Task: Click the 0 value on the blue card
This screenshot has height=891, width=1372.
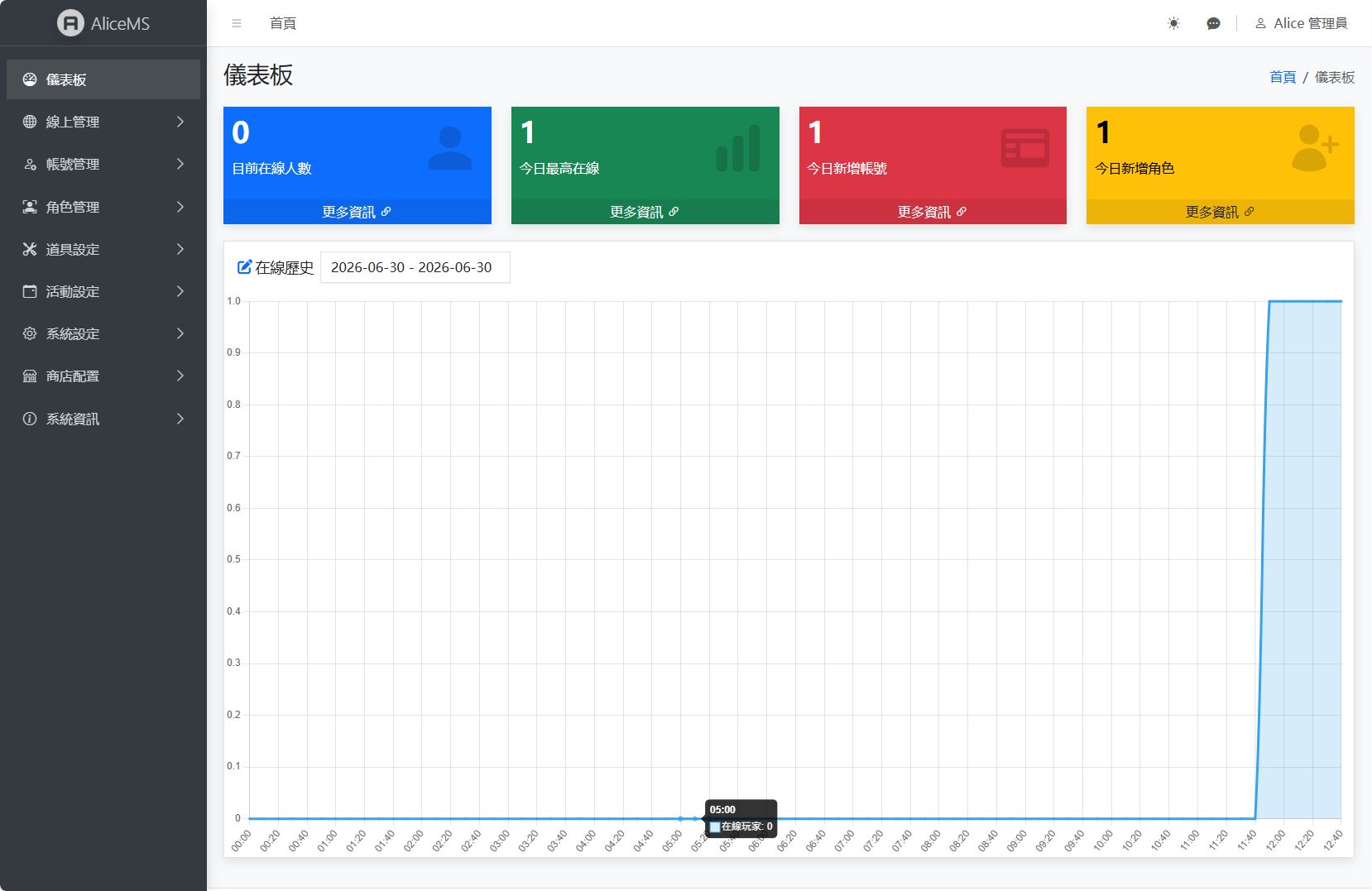Action: pos(241,132)
